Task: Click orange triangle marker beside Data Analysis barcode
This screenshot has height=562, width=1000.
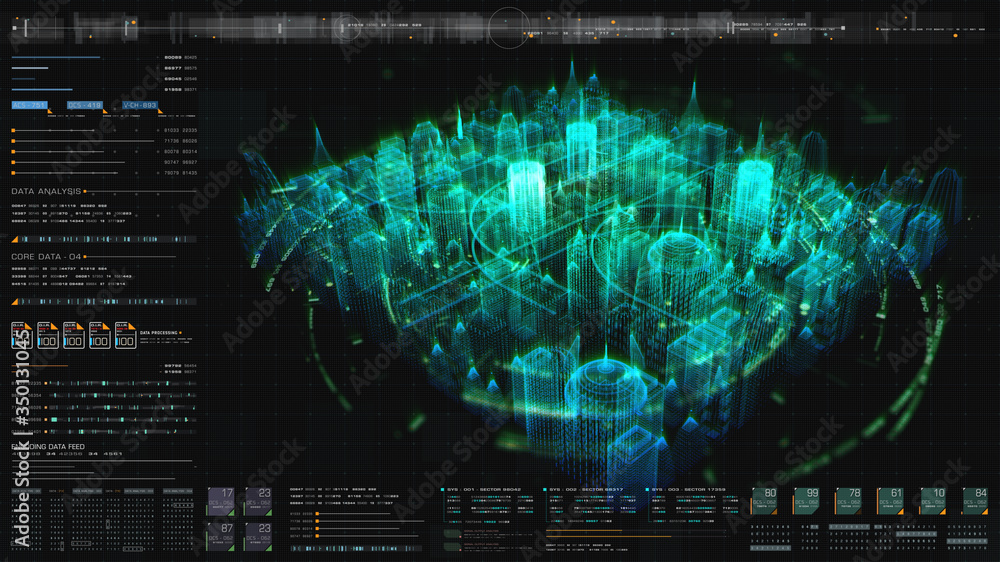Action: 15,240
